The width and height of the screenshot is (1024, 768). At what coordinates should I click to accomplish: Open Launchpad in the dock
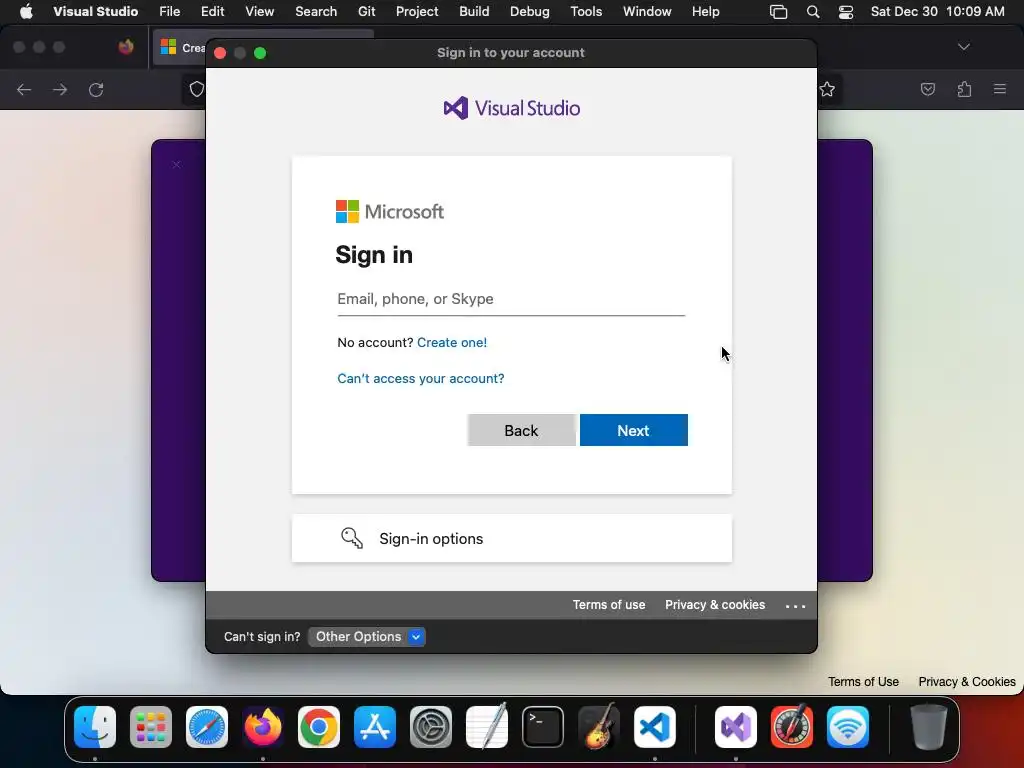[151, 727]
